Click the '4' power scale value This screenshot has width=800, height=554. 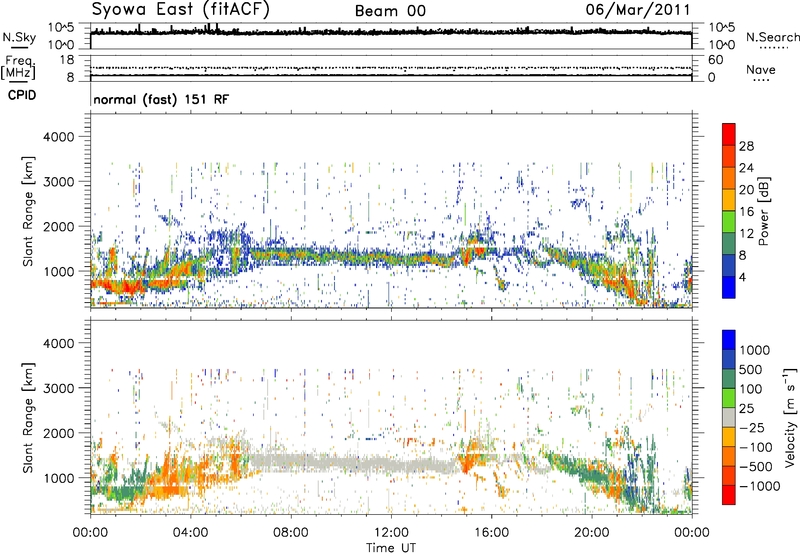click(x=743, y=278)
